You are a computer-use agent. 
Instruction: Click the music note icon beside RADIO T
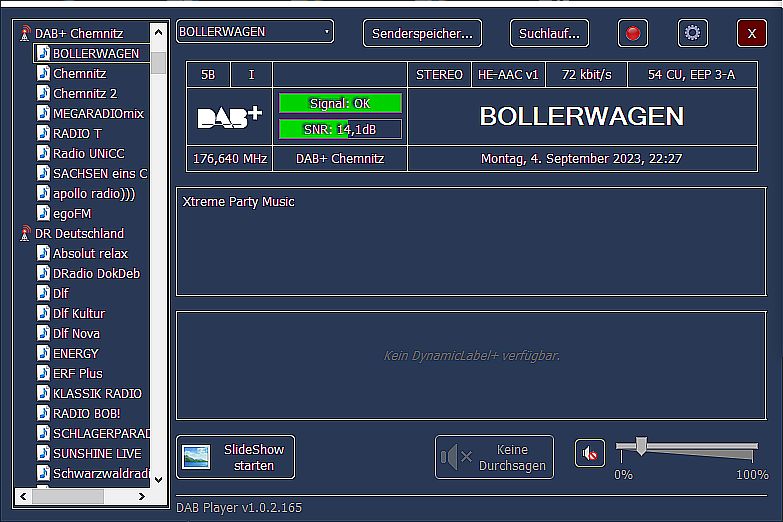(x=43, y=133)
